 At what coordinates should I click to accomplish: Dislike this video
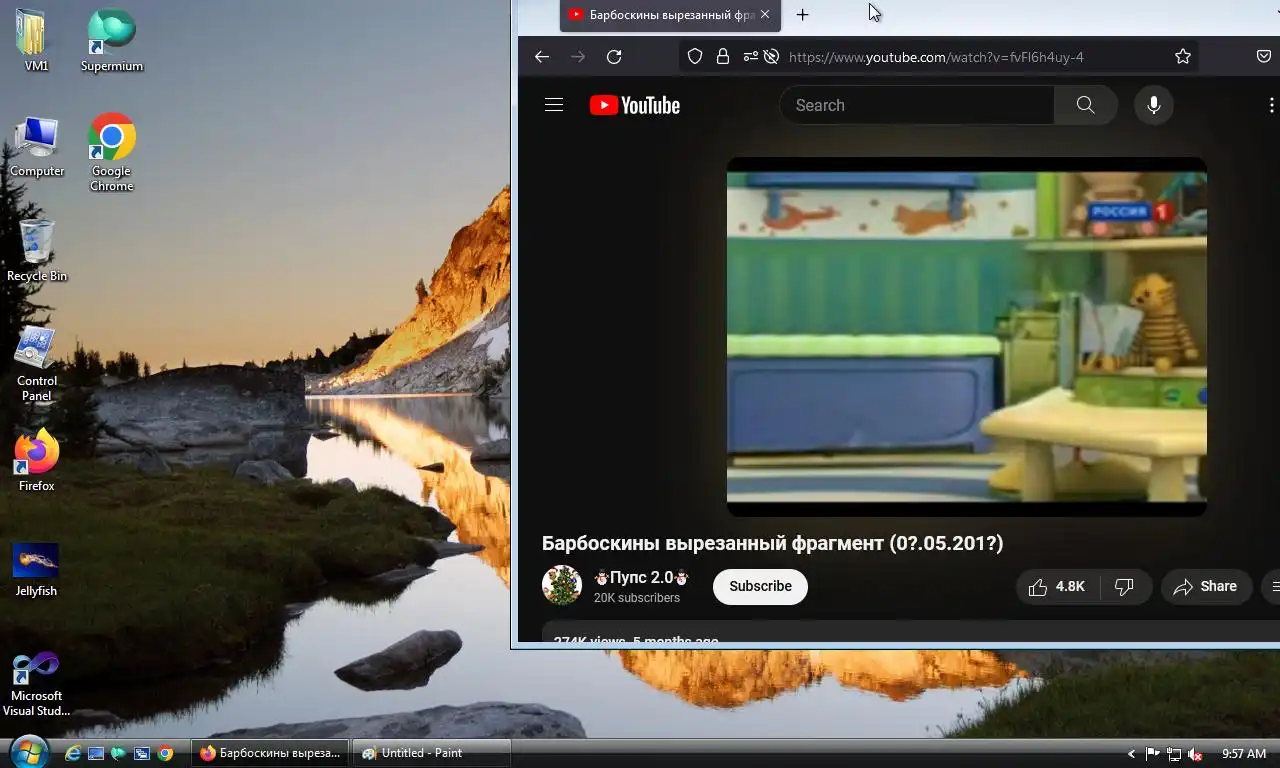pyautogui.click(x=1125, y=587)
